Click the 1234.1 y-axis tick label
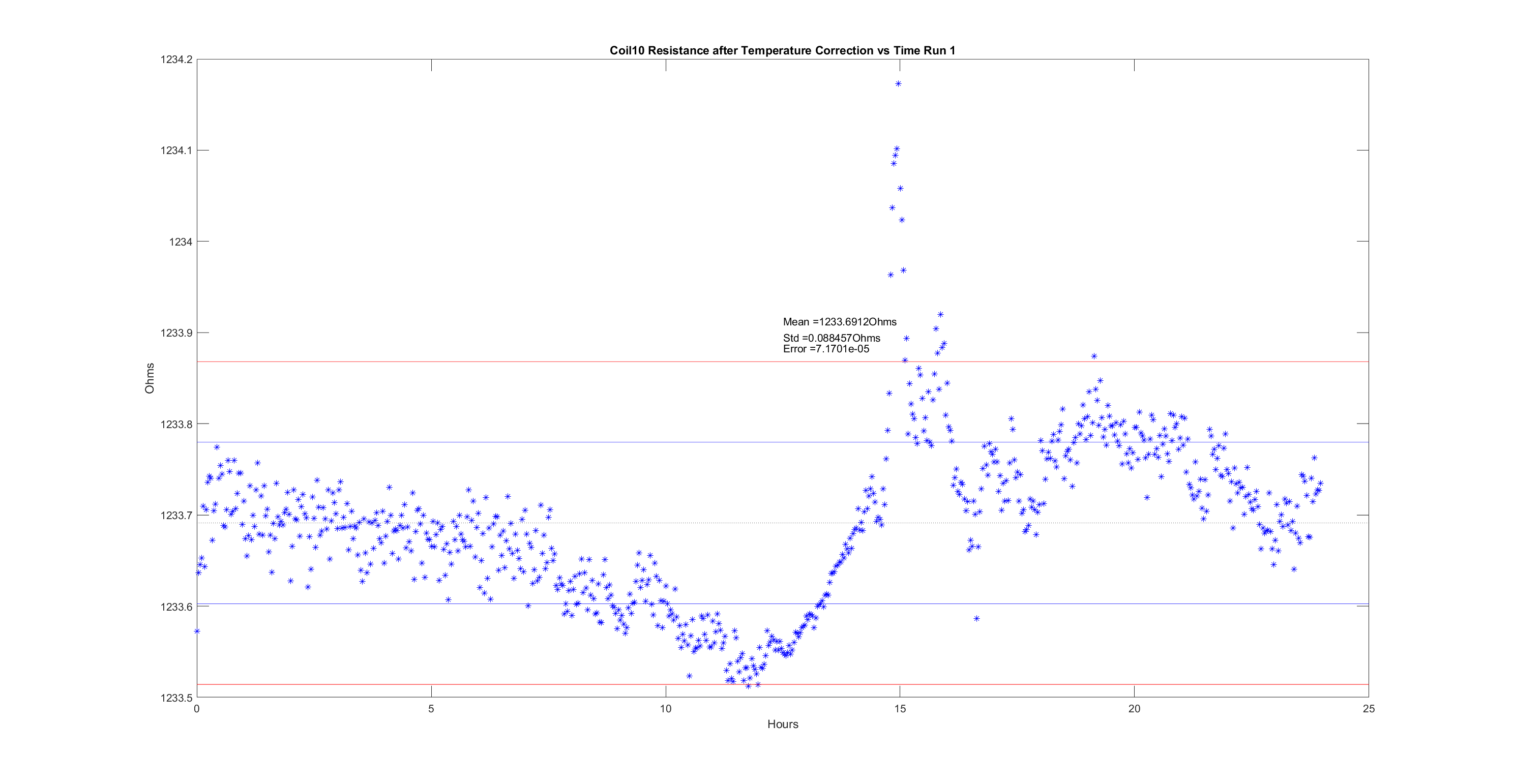 176,150
